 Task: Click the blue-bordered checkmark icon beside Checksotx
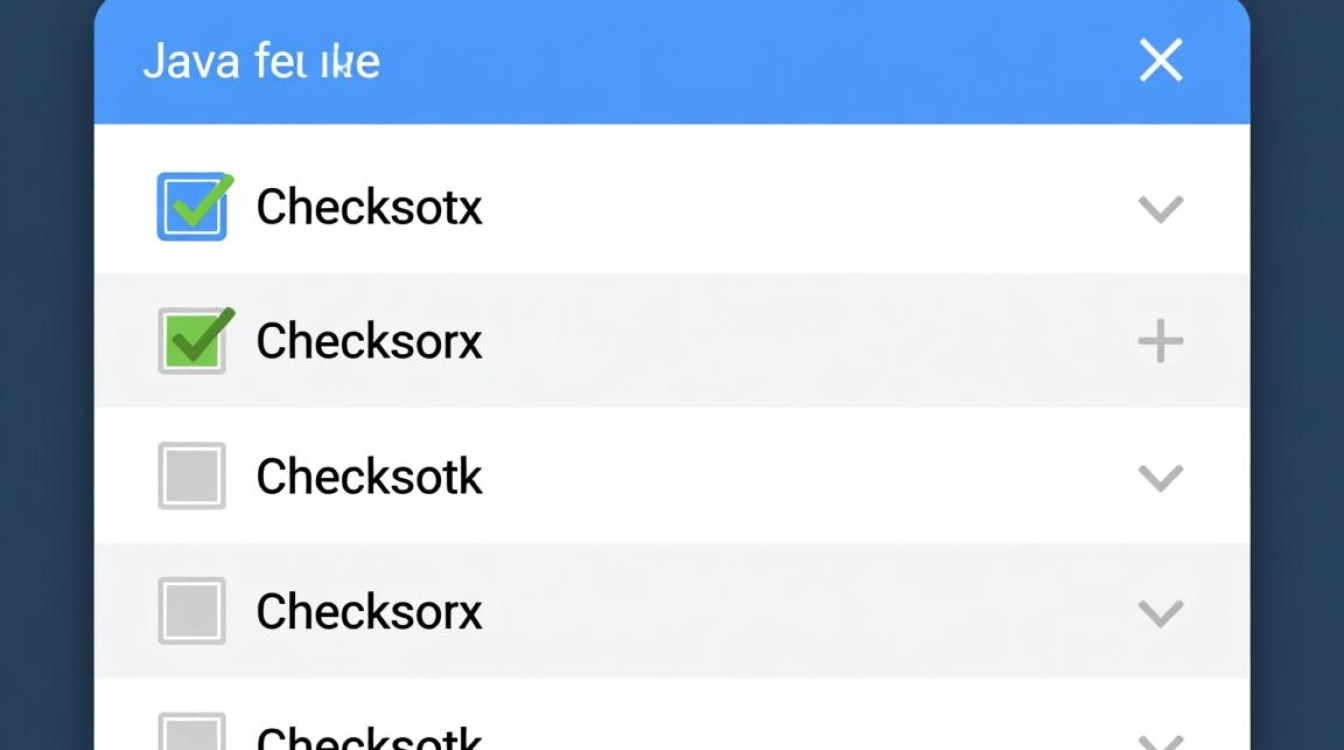point(191,207)
